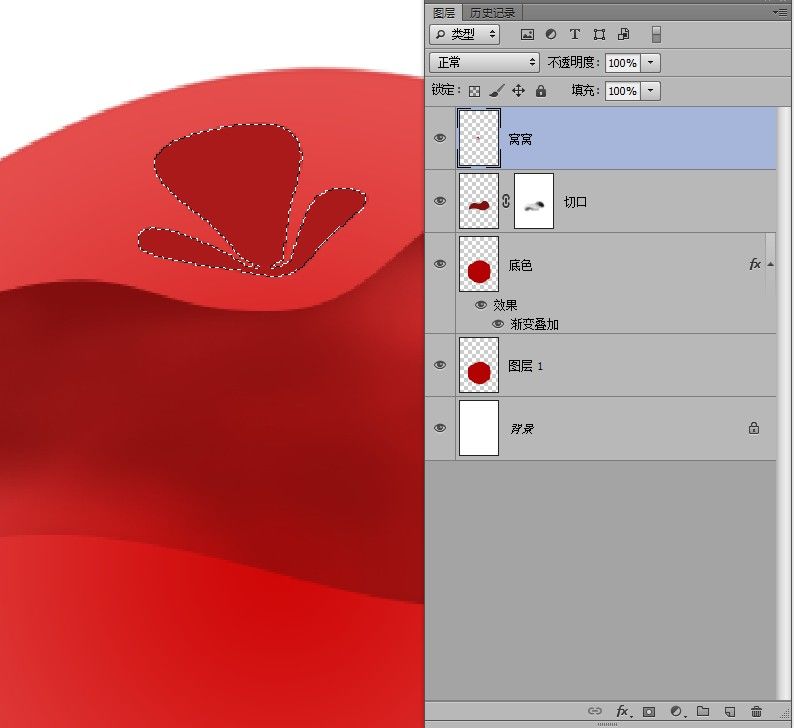Toggle visibility of the 背景 layer

point(440,428)
